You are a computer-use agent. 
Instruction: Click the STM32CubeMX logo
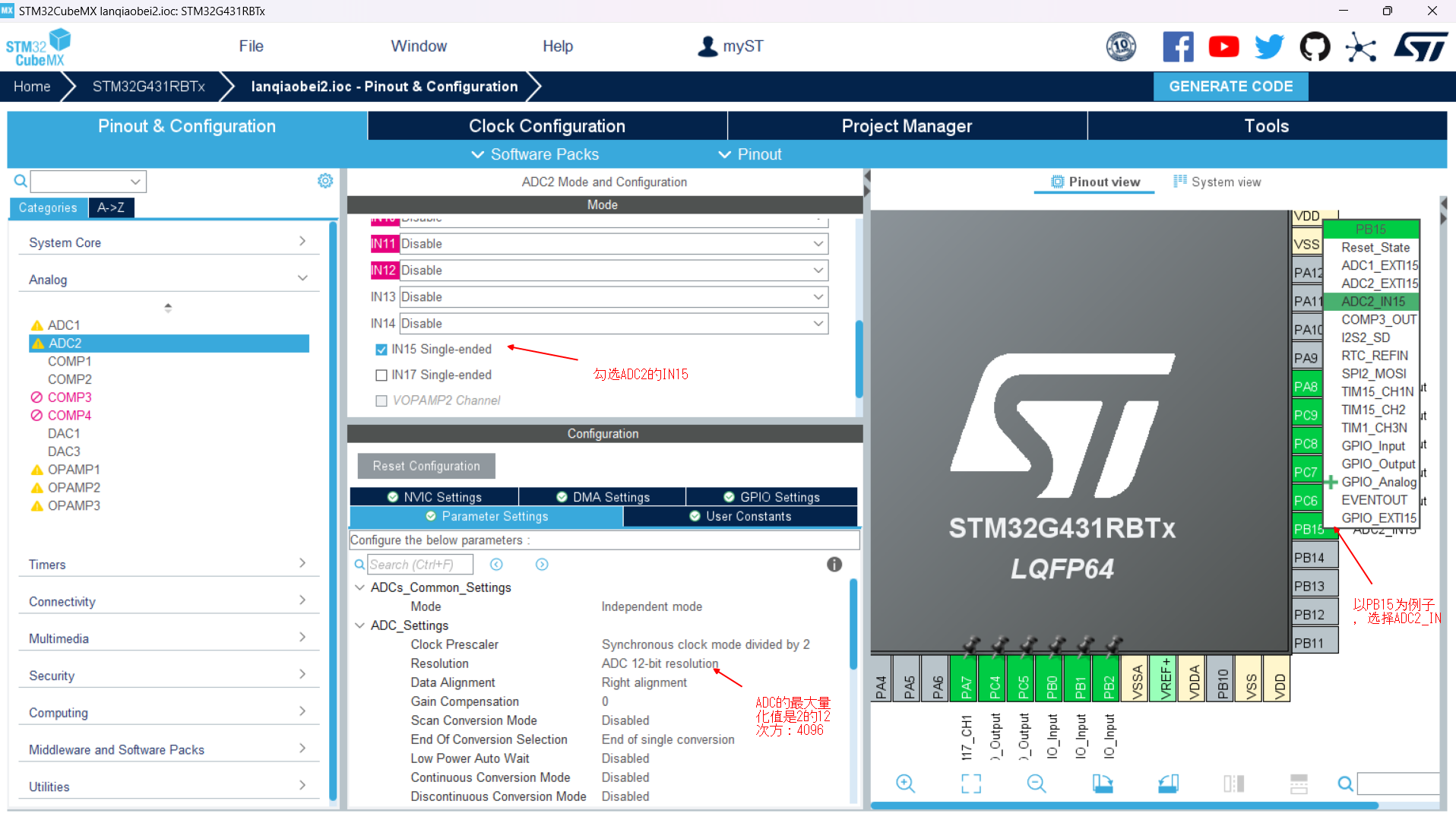click(x=38, y=47)
